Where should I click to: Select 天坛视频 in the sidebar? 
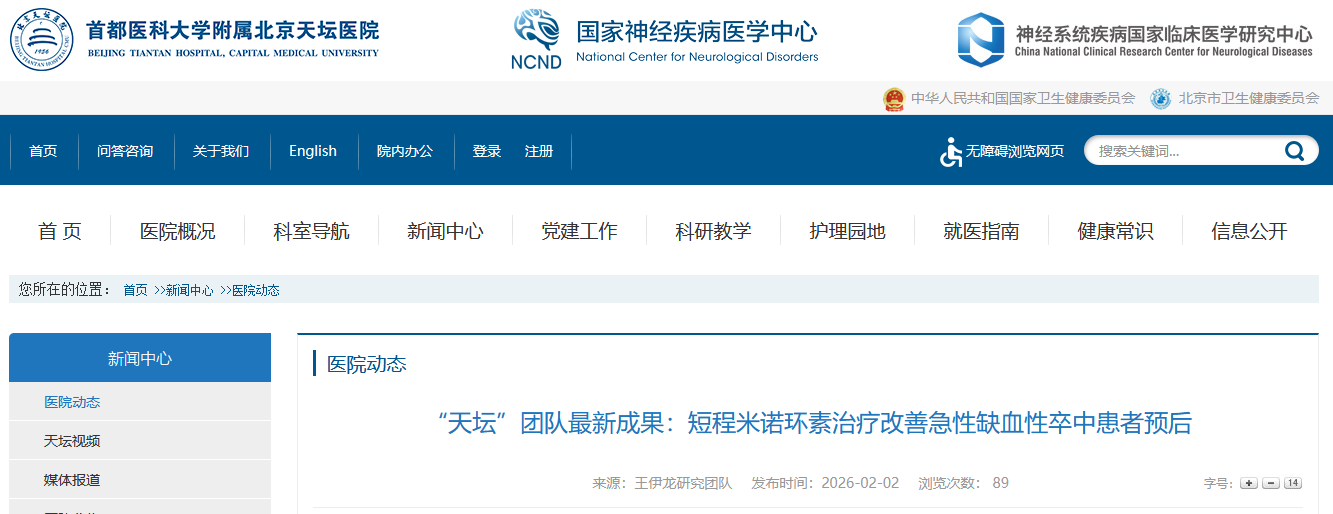click(x=72, y=441)
